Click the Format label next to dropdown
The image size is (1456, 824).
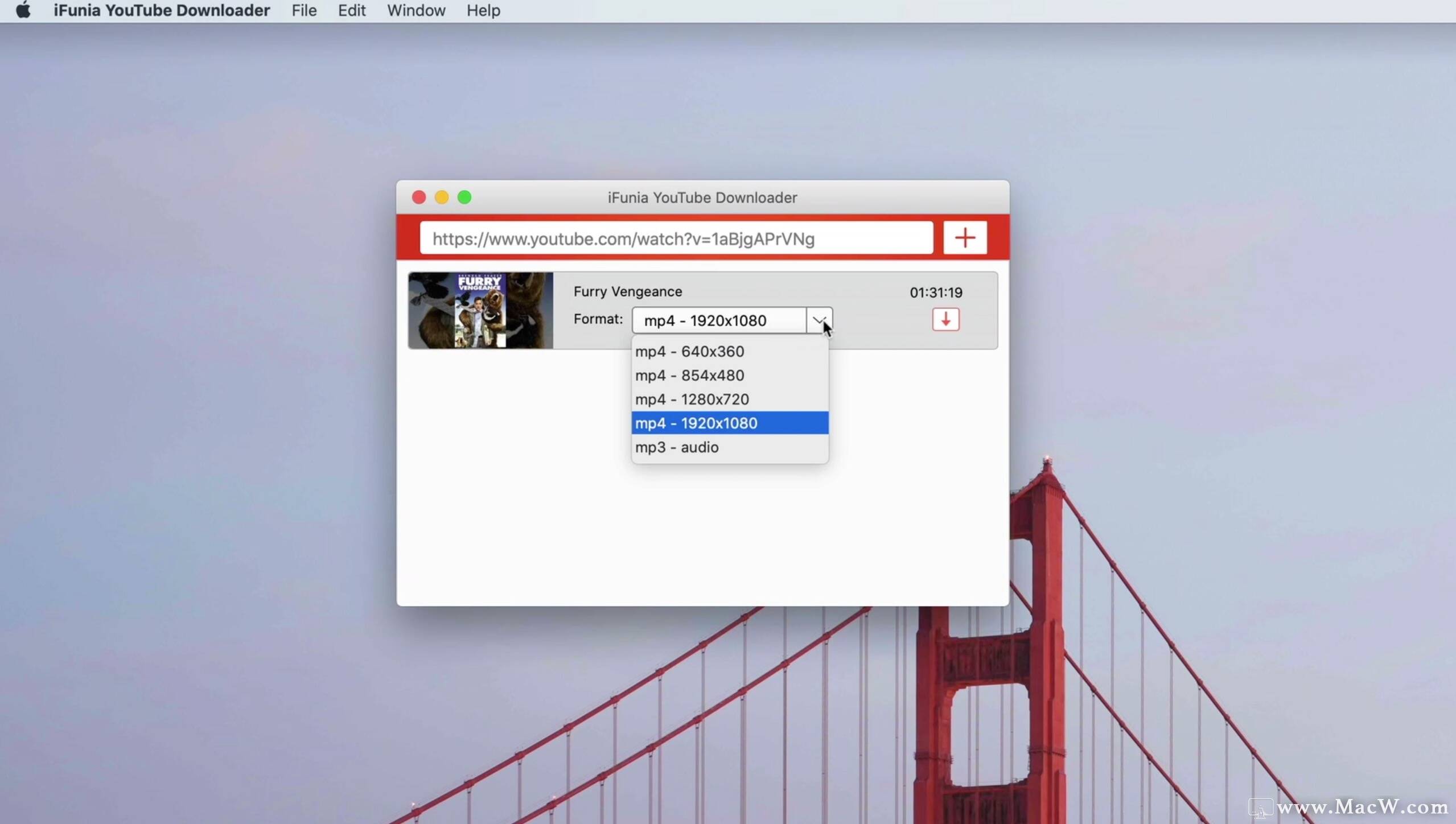coord(597,319)
